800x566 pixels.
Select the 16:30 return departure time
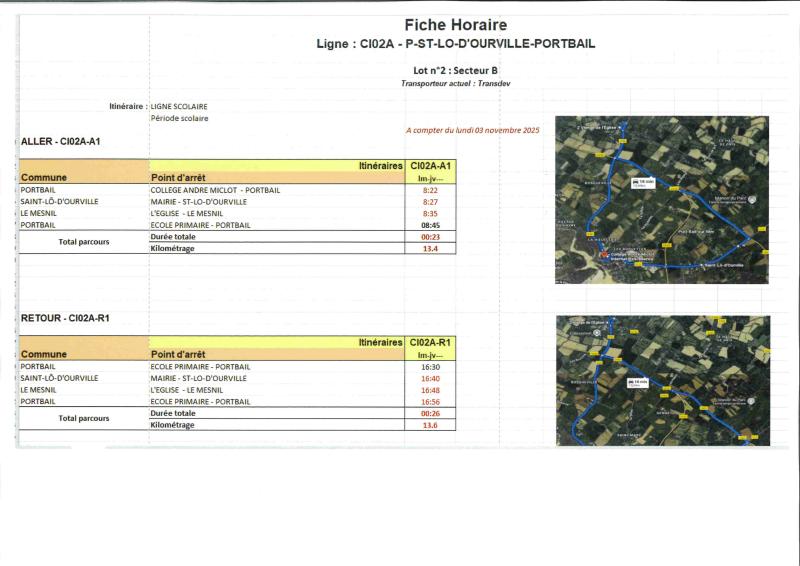[431, 367]
